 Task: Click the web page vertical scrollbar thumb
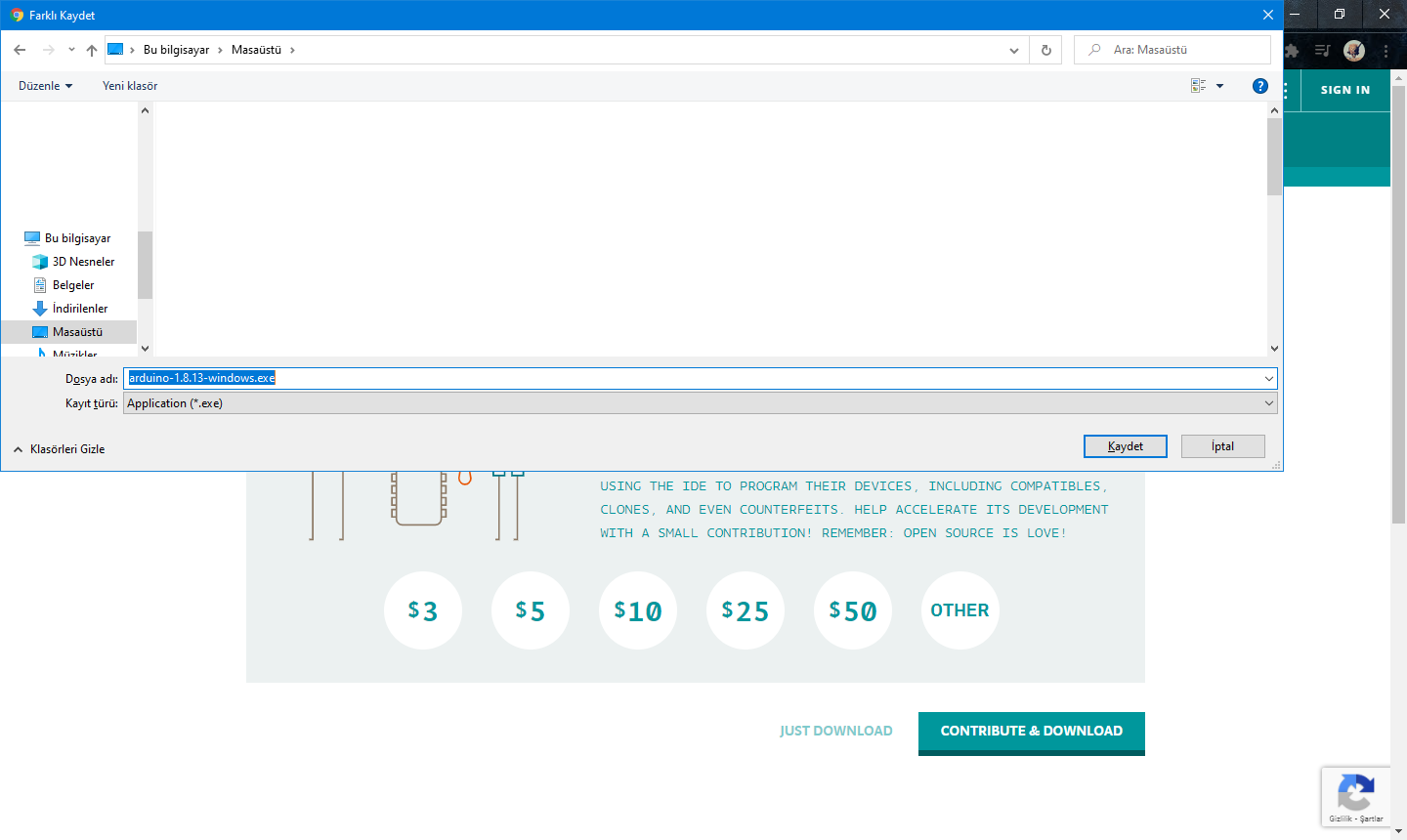(x=1398, y=303)
